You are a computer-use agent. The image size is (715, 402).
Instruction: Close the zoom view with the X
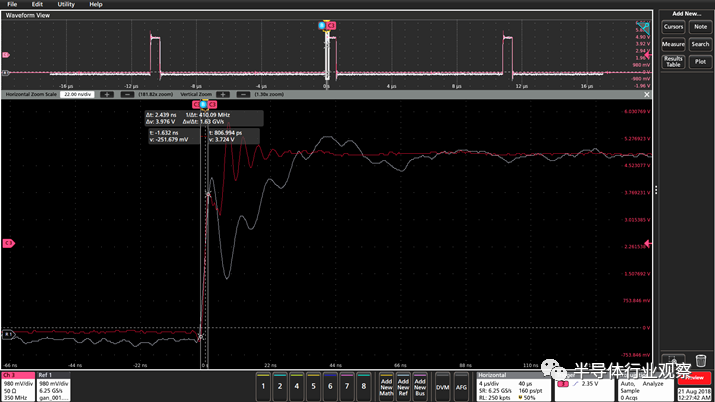647,94
